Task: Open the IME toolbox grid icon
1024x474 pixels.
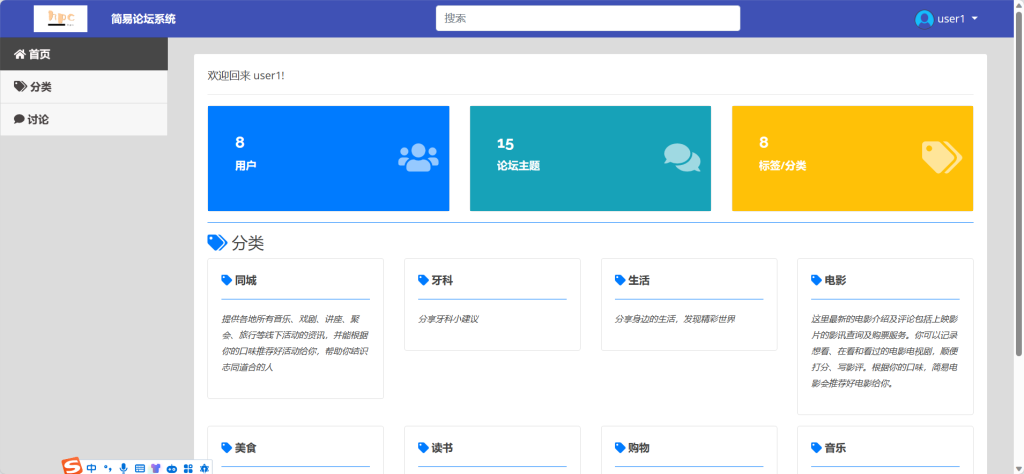Action: point(188,468)
